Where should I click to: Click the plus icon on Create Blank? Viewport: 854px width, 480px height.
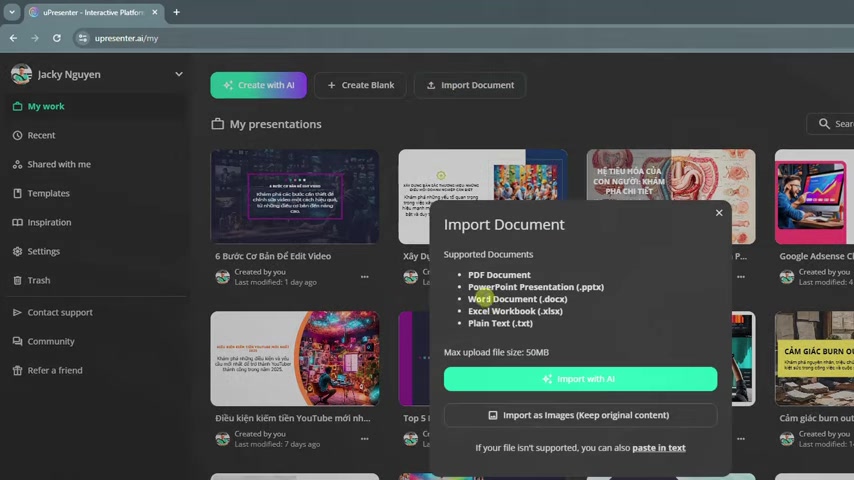point(331,85)
